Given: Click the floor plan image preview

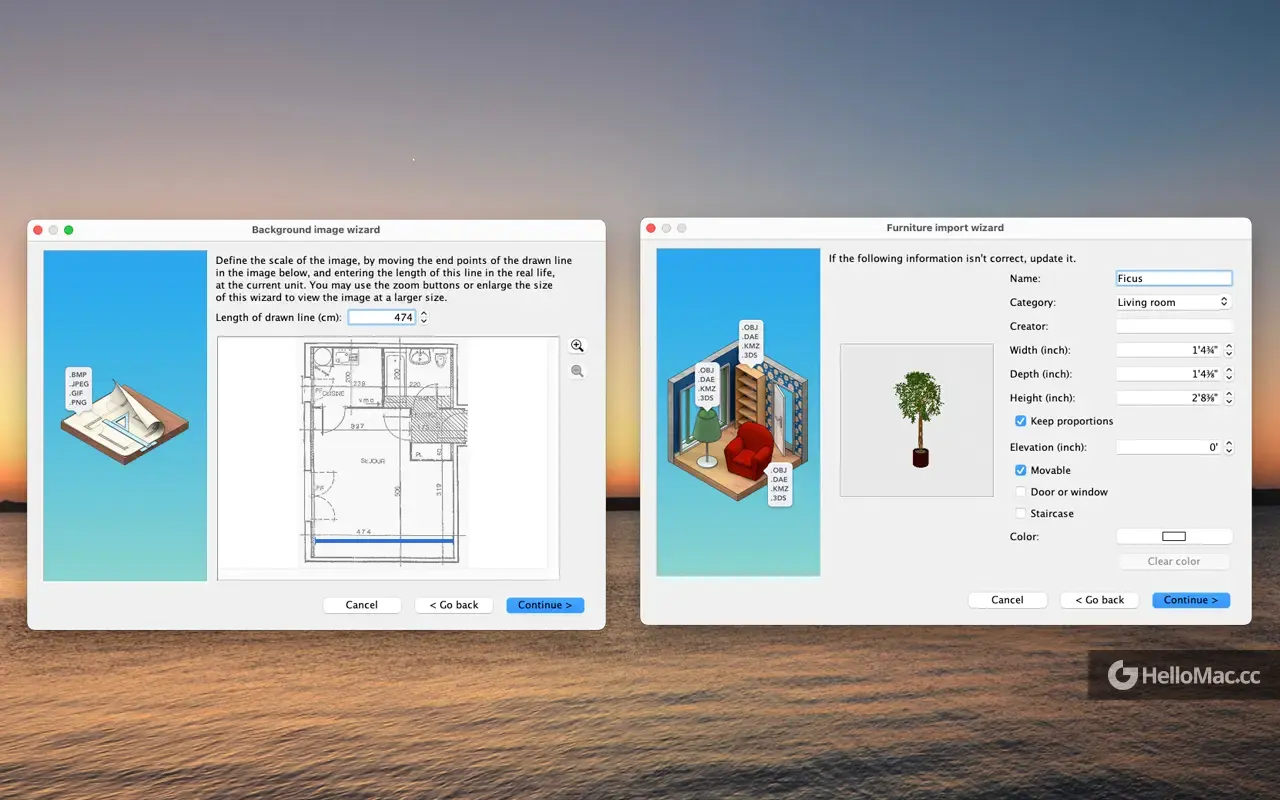Looking at the screenshot, I should (x=388, y=457).
